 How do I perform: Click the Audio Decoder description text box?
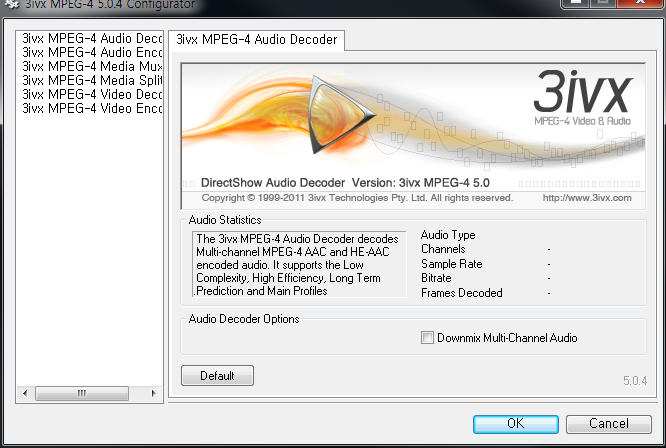[x=299, y=265]
